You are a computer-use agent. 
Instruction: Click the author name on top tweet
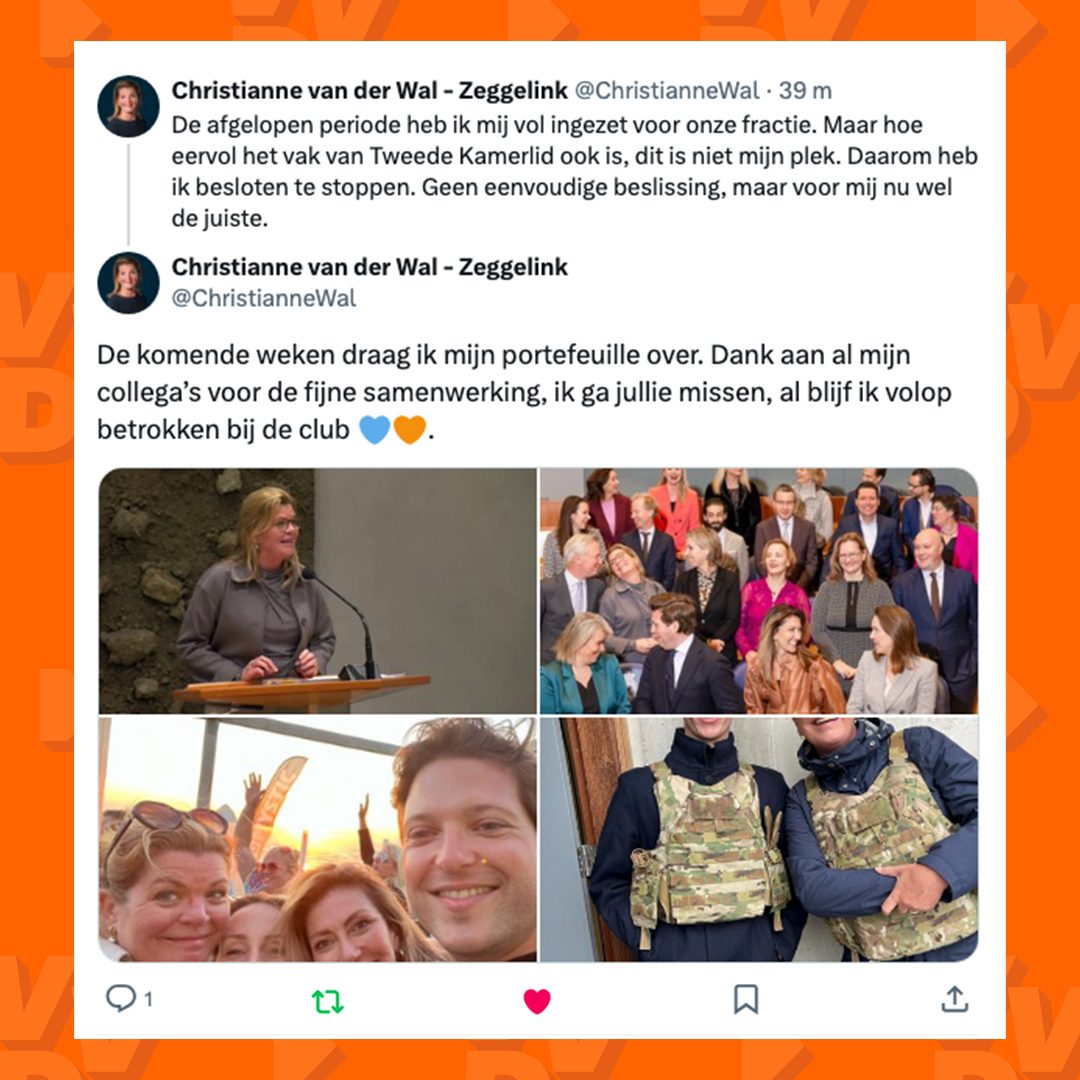click(x=369, y=90)
